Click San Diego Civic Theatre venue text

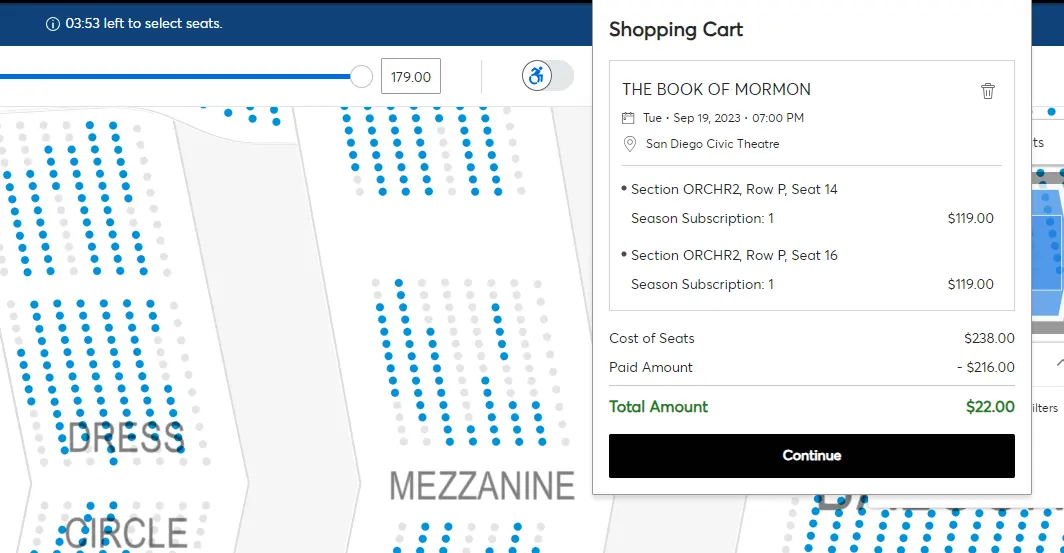coord(712,144)
